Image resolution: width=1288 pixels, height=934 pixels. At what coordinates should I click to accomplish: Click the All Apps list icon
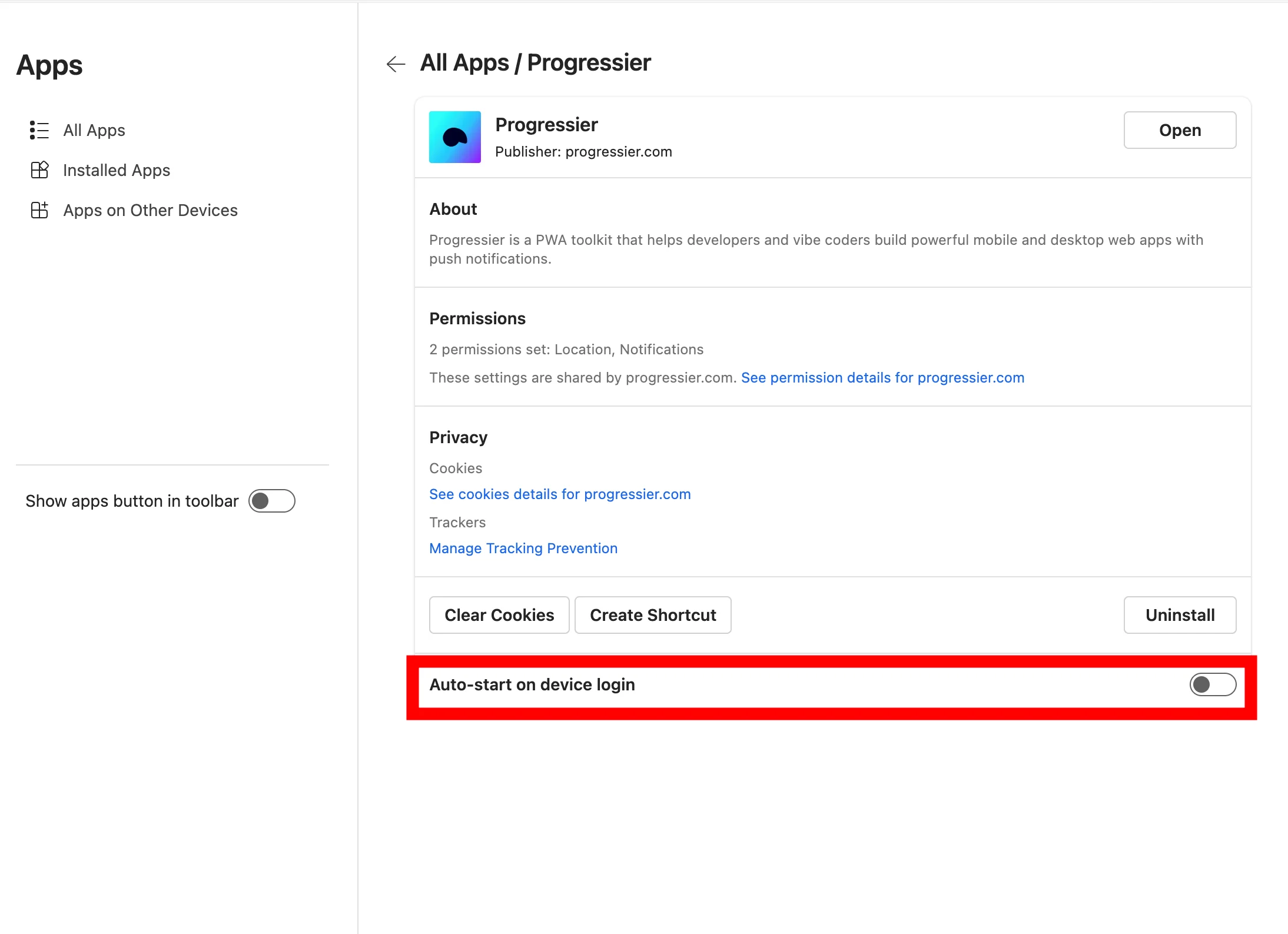39,130
